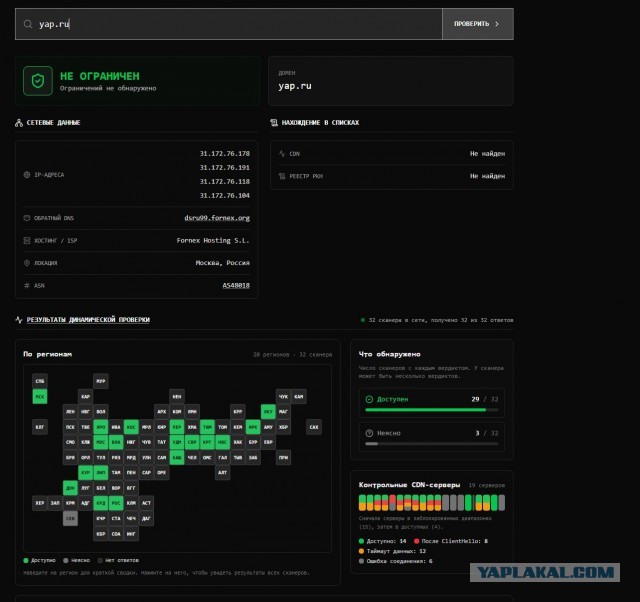Click the red После ClientHello legend dot

coord(417,541)
